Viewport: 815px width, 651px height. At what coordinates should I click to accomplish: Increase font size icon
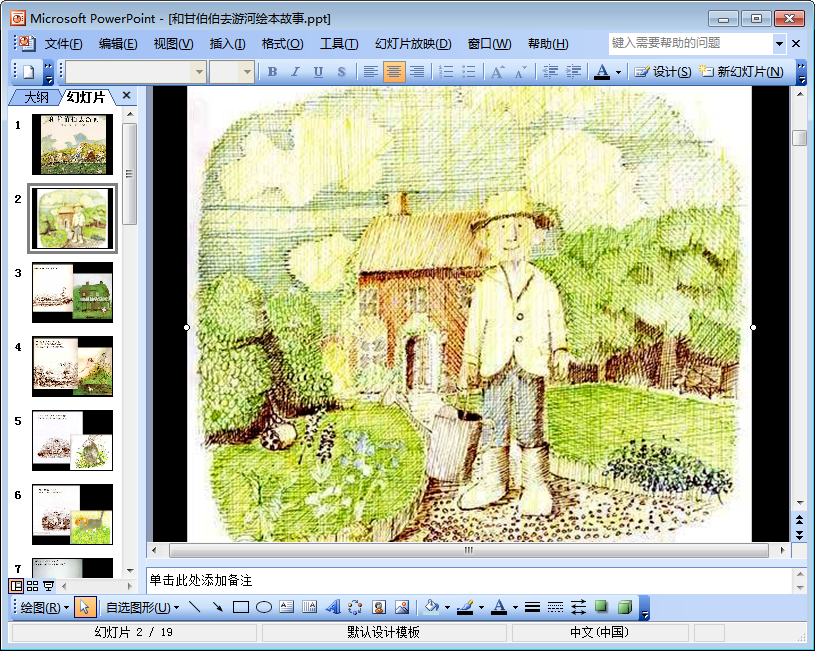497,72
